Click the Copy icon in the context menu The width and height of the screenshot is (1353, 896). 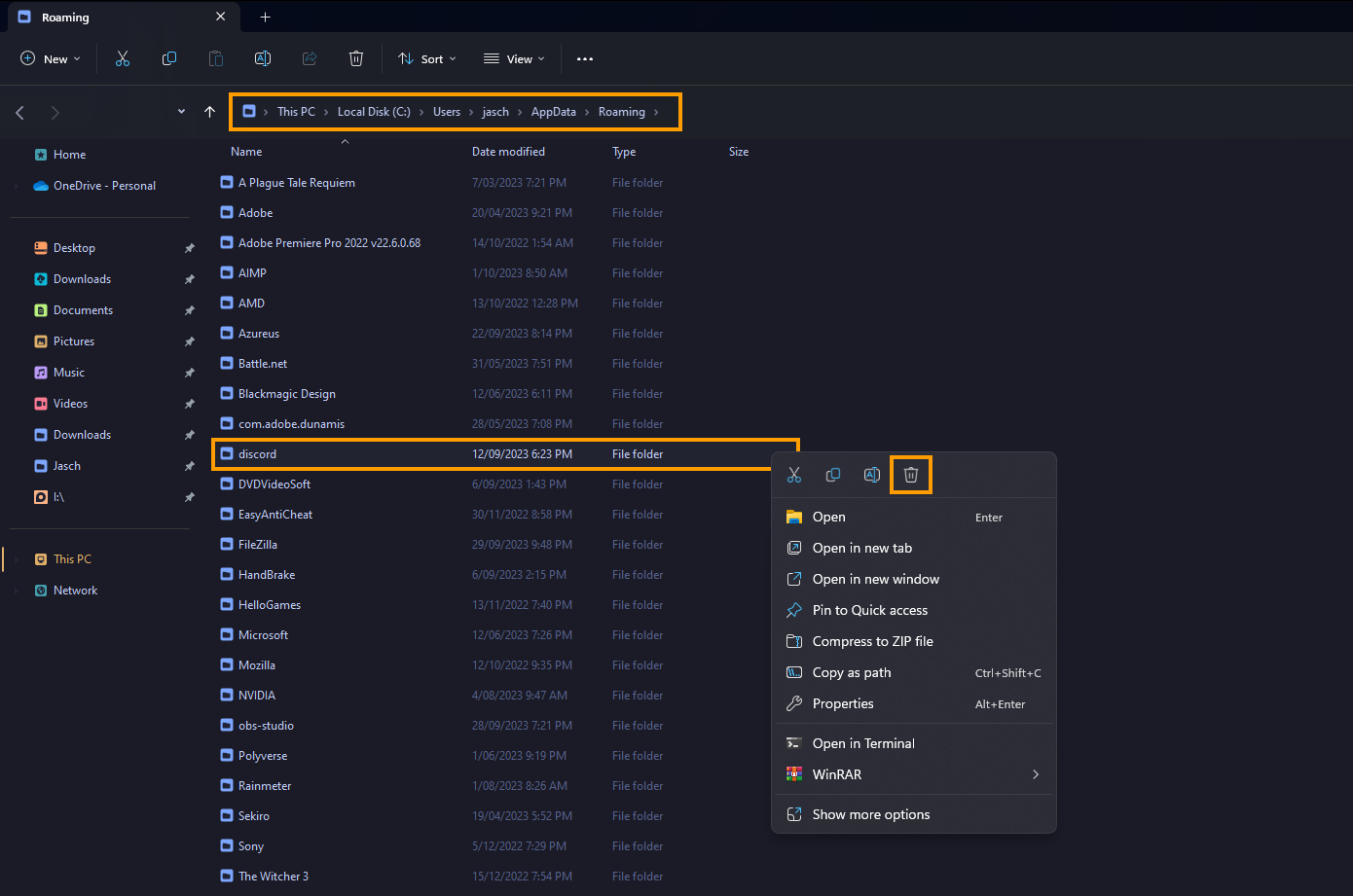click(833, 475)
